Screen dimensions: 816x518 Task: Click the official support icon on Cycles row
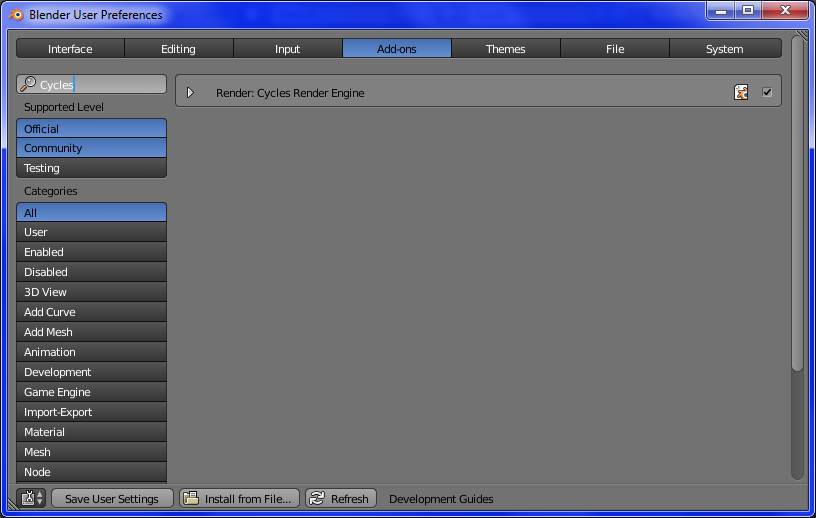click(741, 92)
